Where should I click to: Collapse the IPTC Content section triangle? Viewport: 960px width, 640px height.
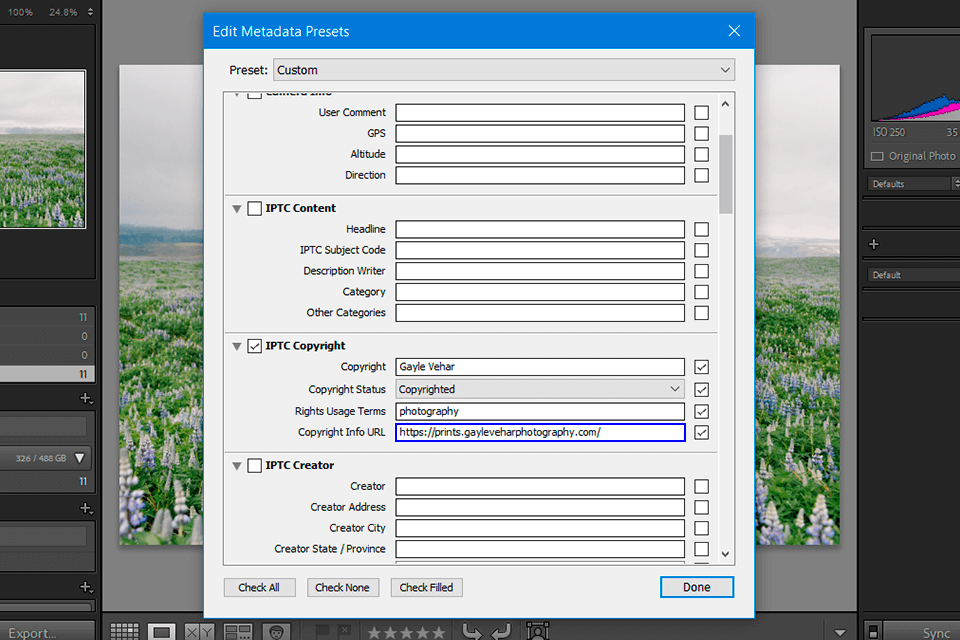pyautogui.click(x=236, y=209)
